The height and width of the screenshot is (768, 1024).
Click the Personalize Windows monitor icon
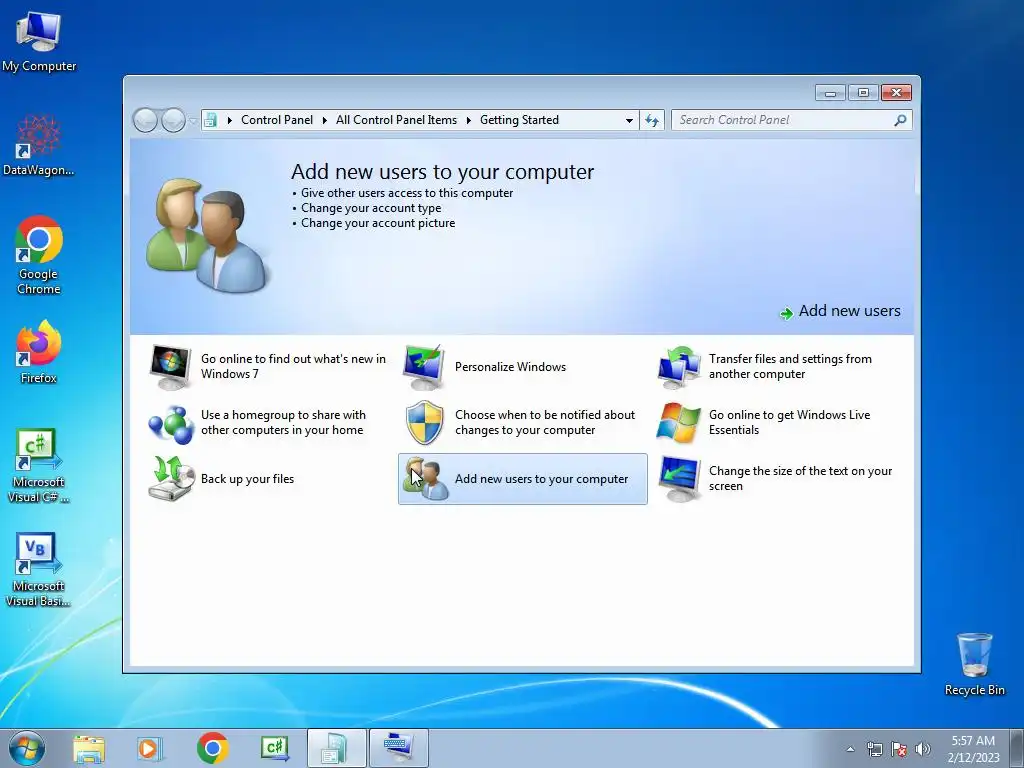[x=424, y=366]
